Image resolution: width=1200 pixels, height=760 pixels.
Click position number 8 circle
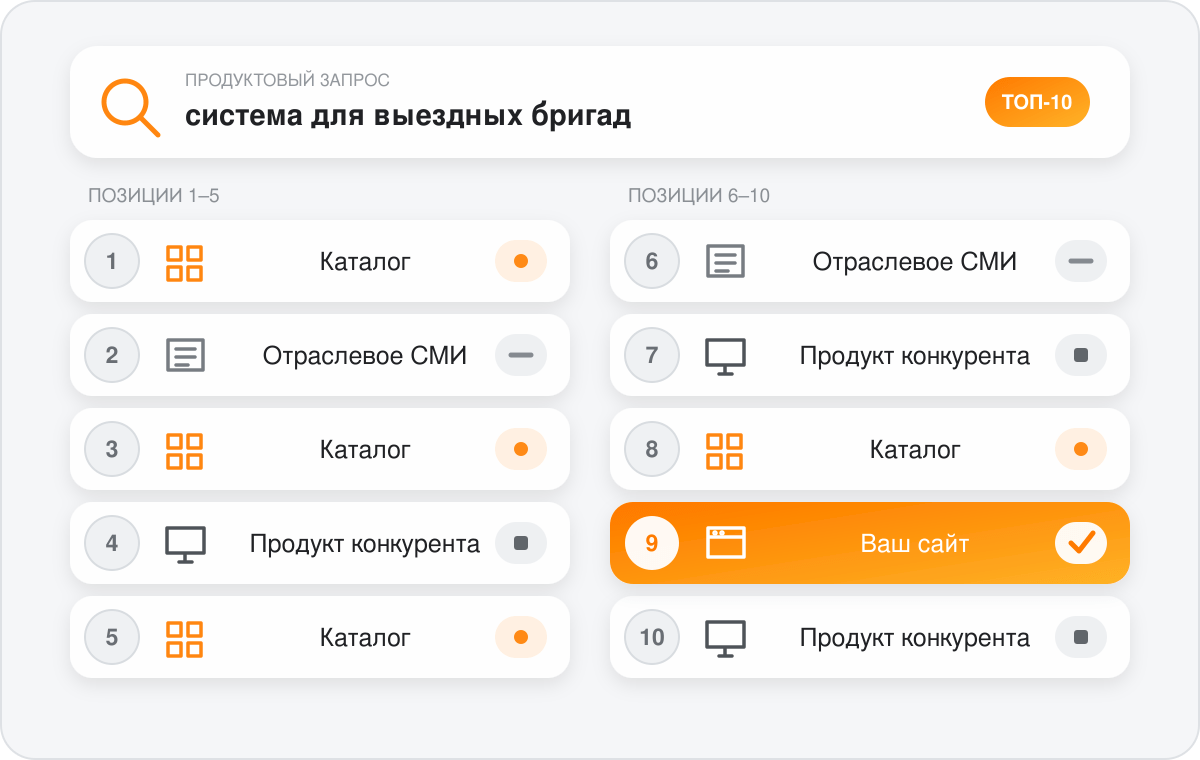tap(652, 449)
